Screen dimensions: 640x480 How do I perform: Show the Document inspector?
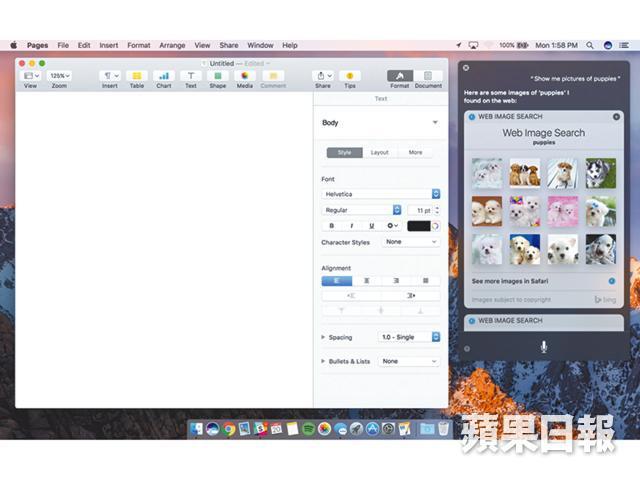coord(428,76)
